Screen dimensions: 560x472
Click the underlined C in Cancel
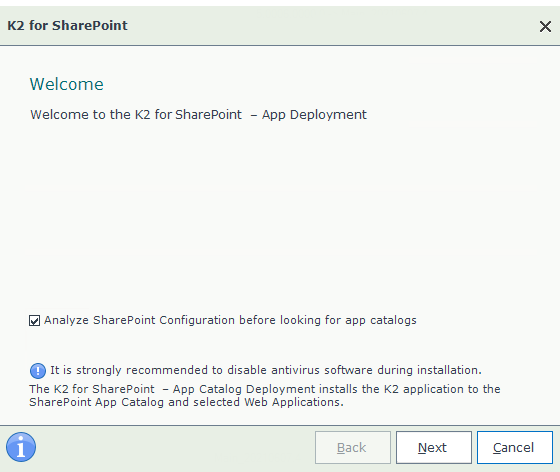[497, 447]
